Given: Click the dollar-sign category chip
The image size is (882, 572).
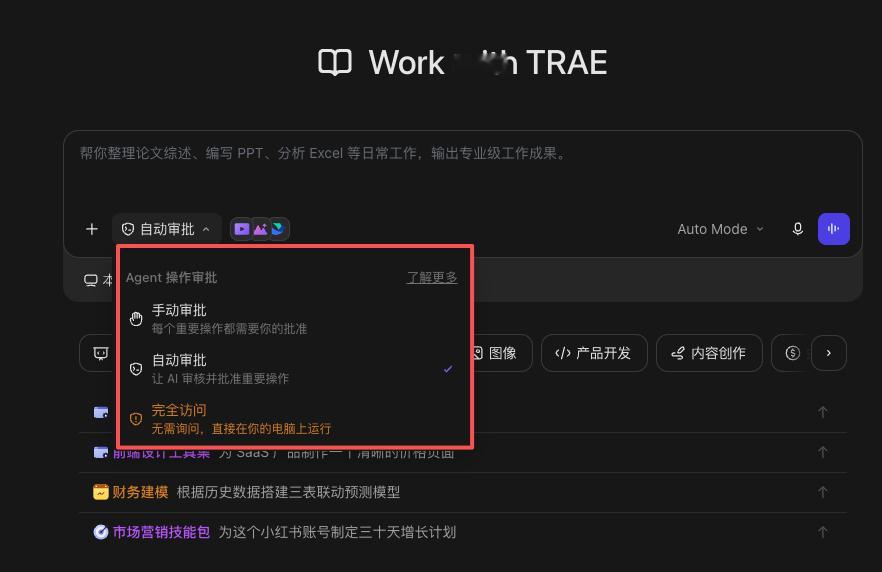Looking at the screenshot, I should coord(791,353).
